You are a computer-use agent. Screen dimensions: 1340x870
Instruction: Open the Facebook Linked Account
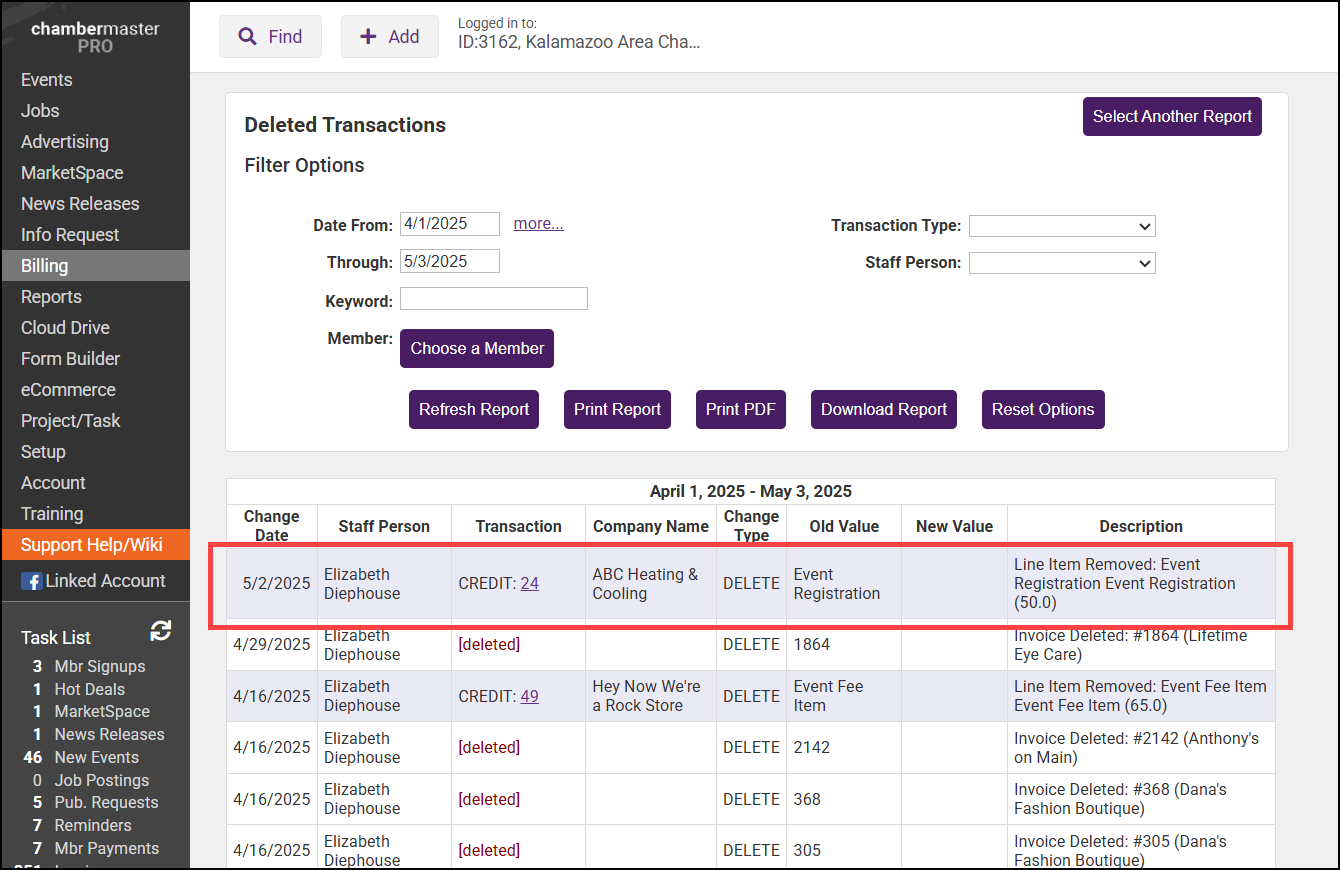pyautogui.click(x=94, y=581)
